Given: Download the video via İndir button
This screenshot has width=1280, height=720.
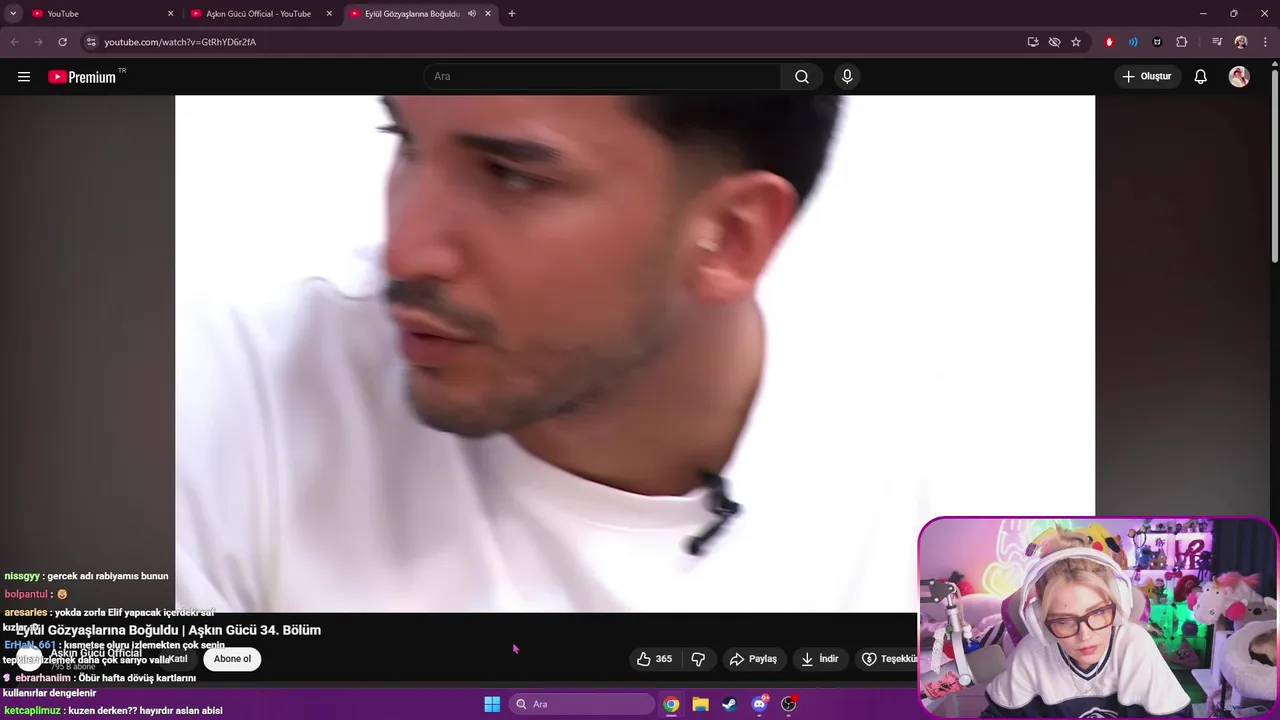Looking at the screenshot, I should coord(820,659).
